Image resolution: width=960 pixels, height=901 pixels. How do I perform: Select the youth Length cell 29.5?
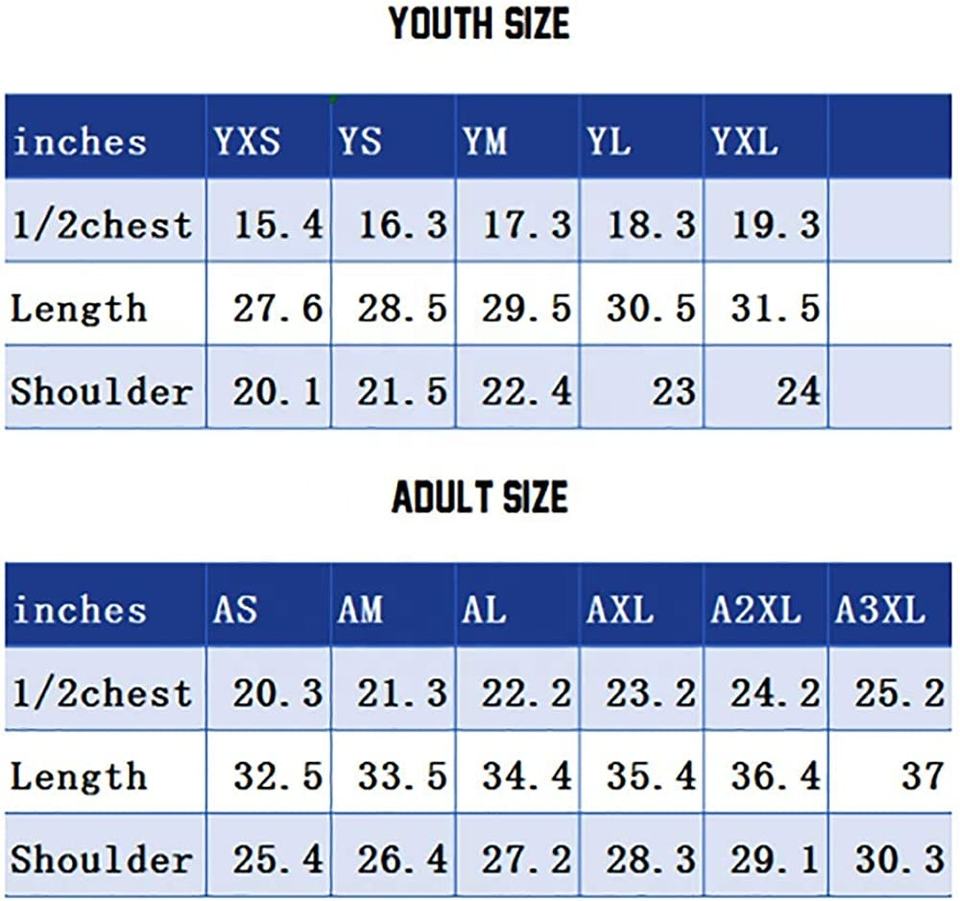526,308
